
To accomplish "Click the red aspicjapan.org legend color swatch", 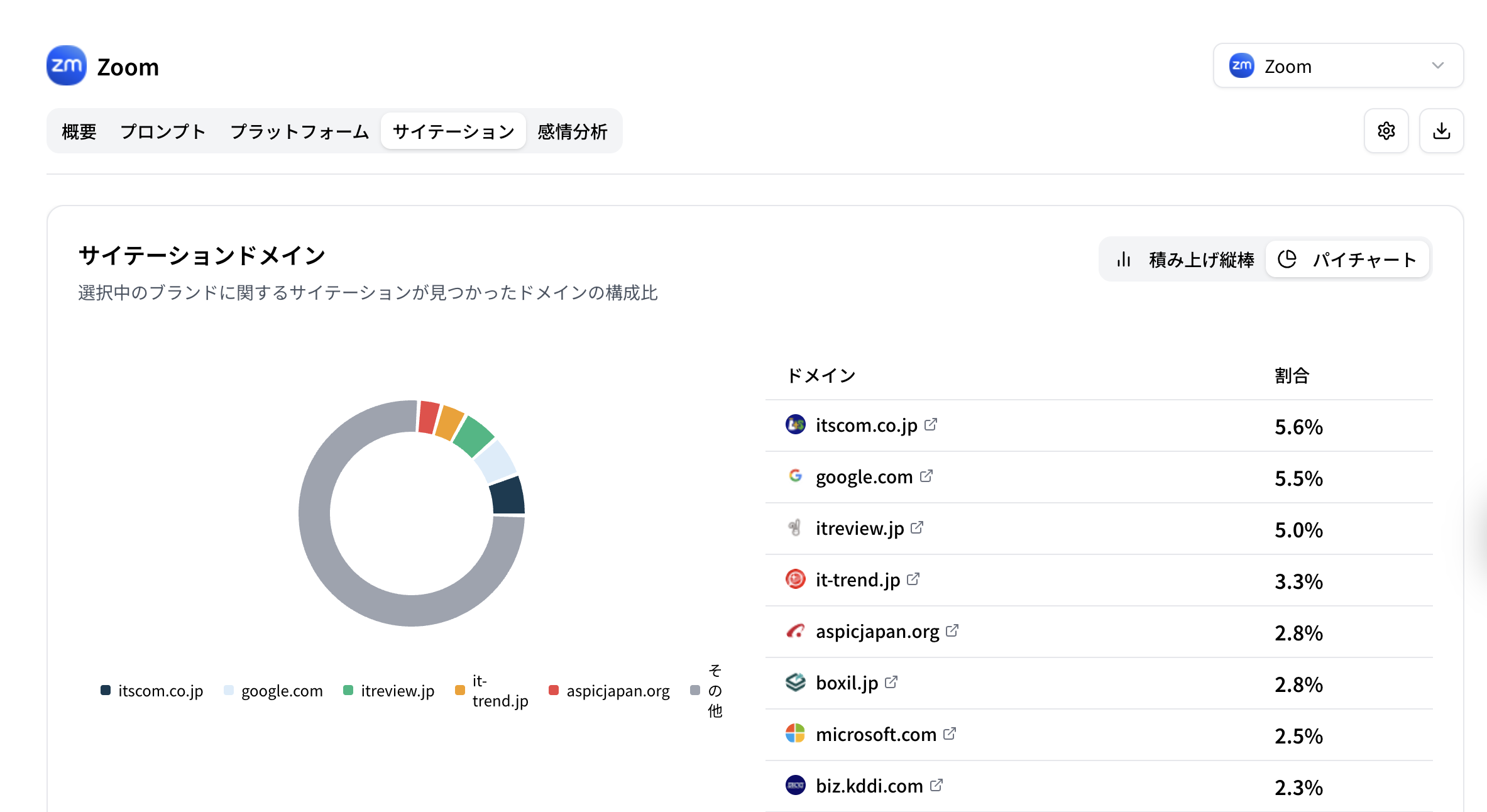I will pyautogui.click(x=554, y=691).
